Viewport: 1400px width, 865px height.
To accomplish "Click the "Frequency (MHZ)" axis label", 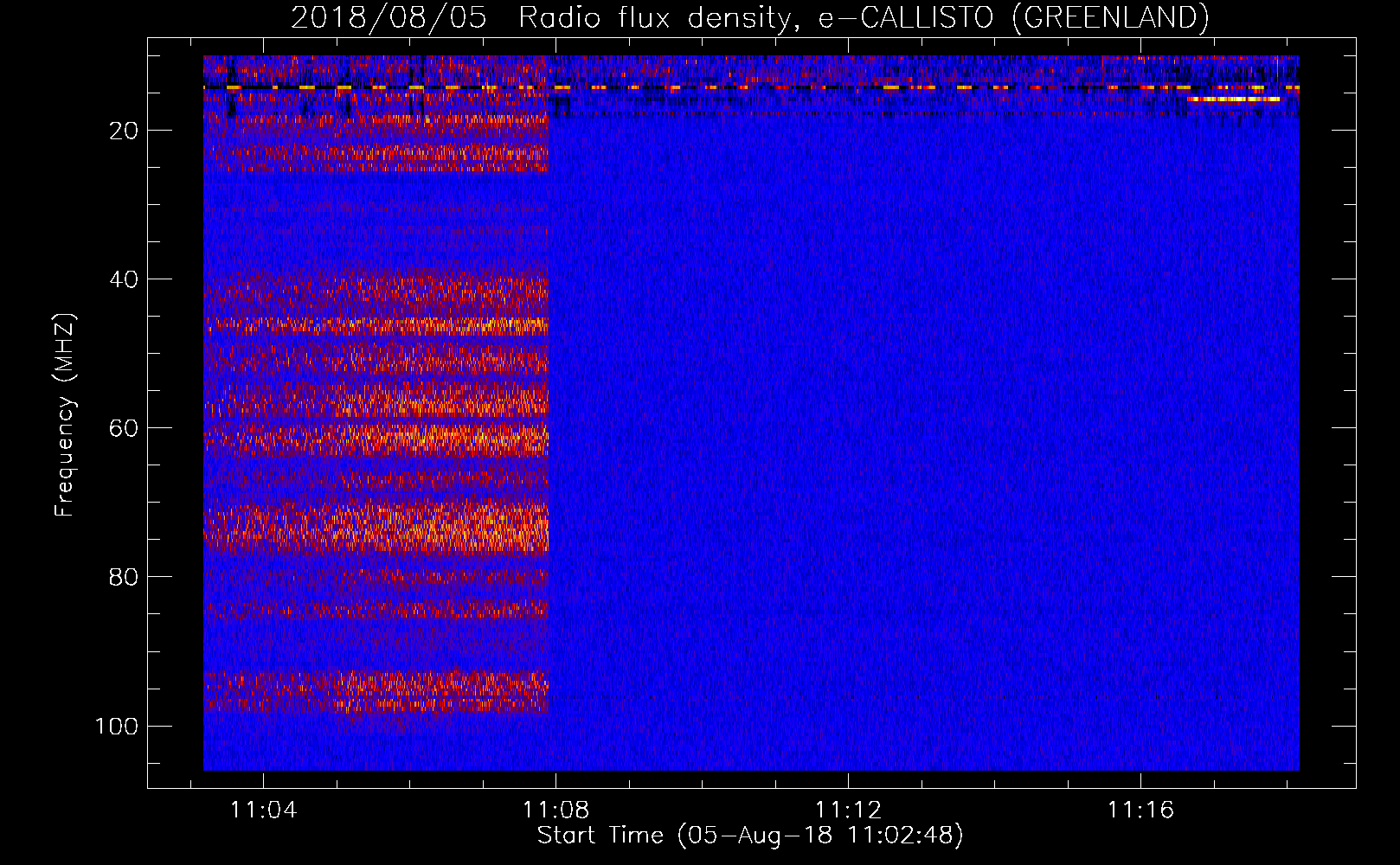I will (65, 415).
